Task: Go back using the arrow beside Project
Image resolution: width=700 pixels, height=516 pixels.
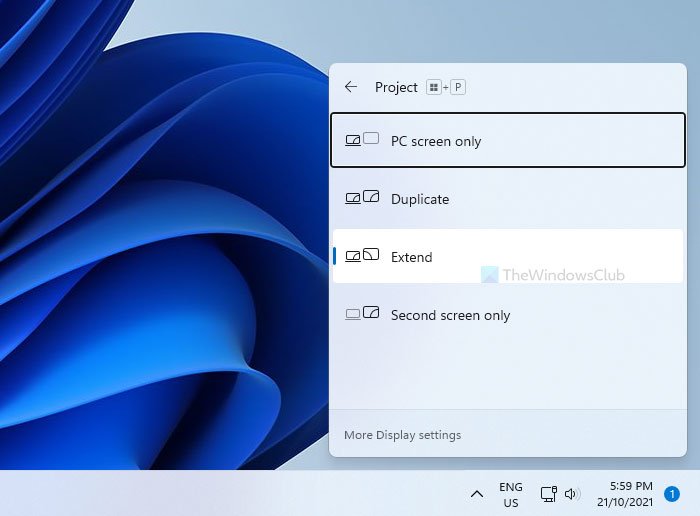Action: pos(351,87)
